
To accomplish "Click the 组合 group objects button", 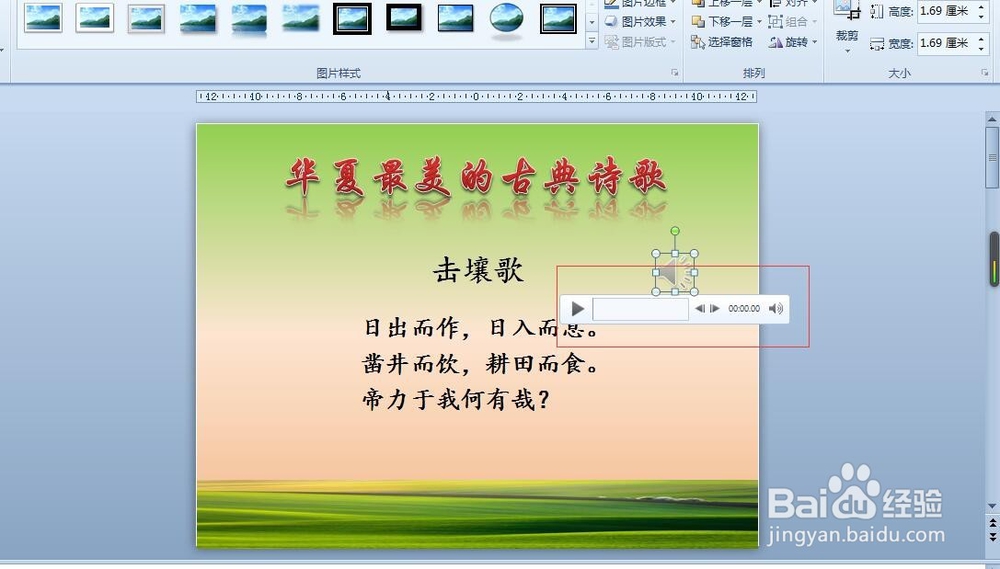I will (793, 21).
